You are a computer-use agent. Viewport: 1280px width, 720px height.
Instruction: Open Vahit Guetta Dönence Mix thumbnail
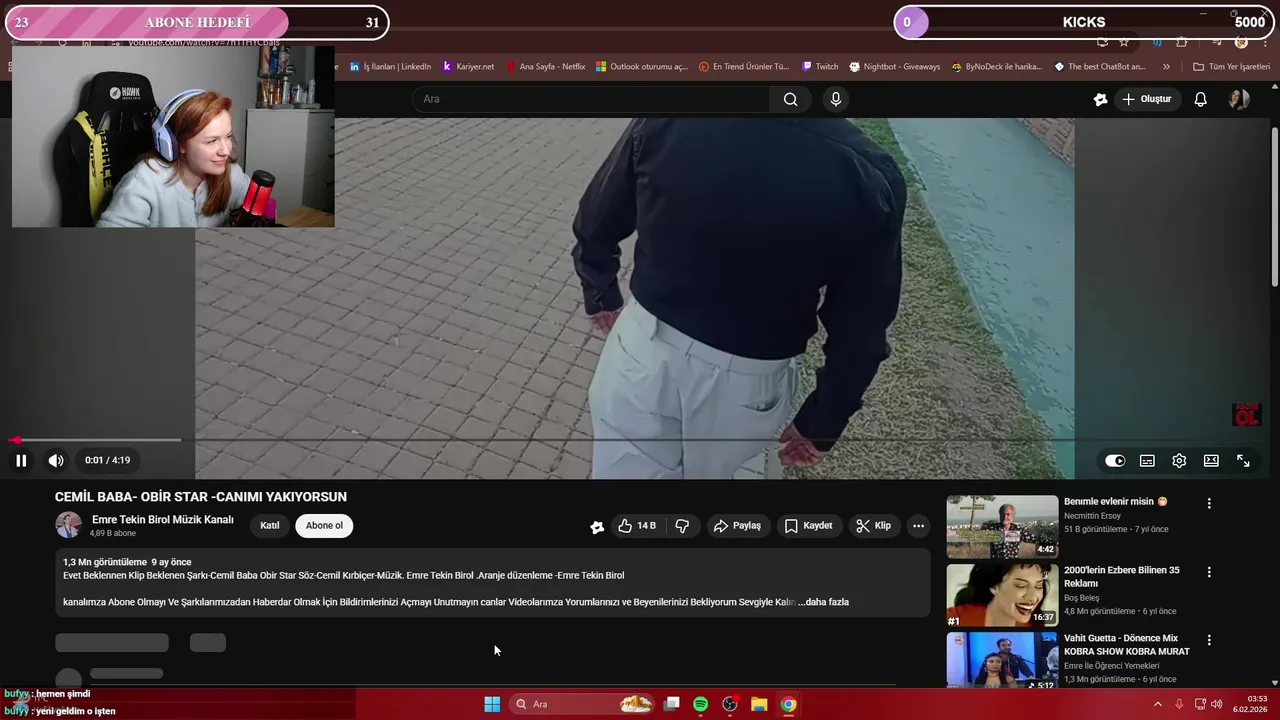(x=1002, y=660)
